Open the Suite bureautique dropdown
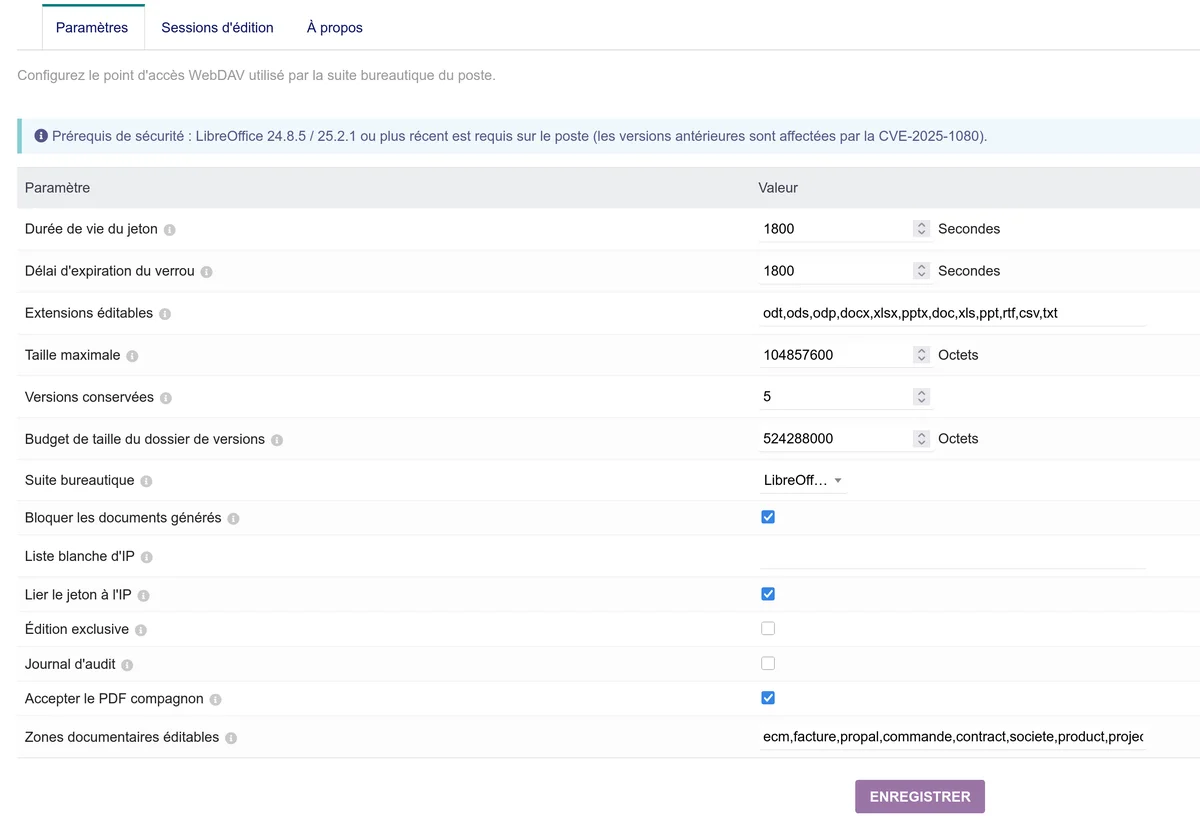The width and height of the screenshot is (1200, 829). click(x=804, y=480)
